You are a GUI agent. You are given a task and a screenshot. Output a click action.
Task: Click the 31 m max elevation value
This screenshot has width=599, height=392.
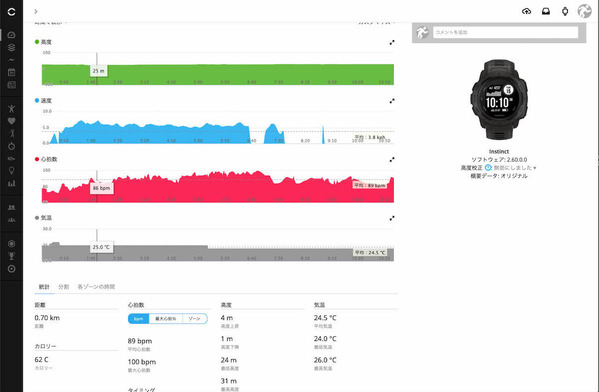[x=228, y=381]
